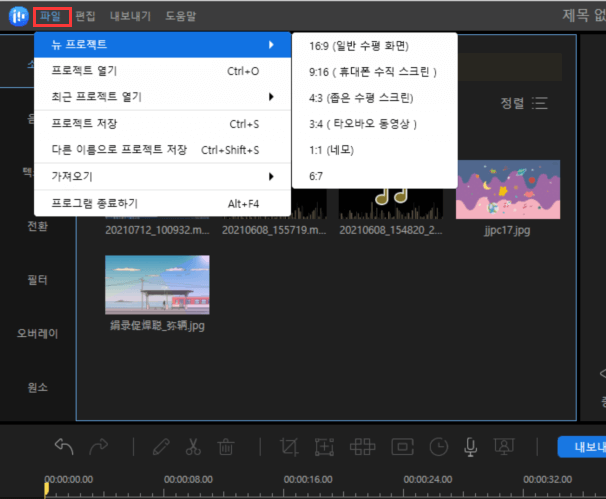Click timeline ruler at 00:00:24.00
This screenshot has height=499, width=606.
coord(428,480)
